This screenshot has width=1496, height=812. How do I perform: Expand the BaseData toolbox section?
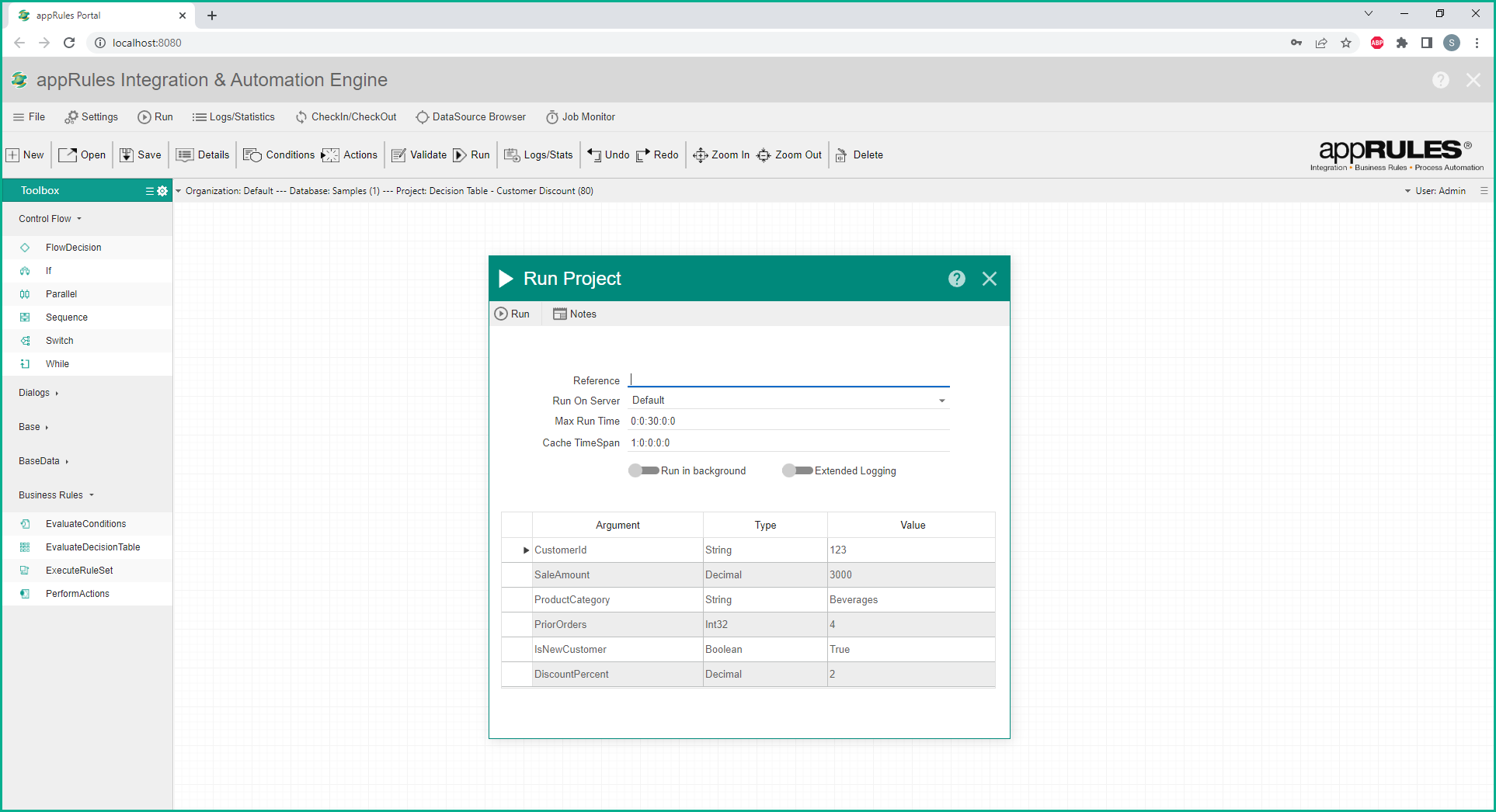click(x=43, y=461)
